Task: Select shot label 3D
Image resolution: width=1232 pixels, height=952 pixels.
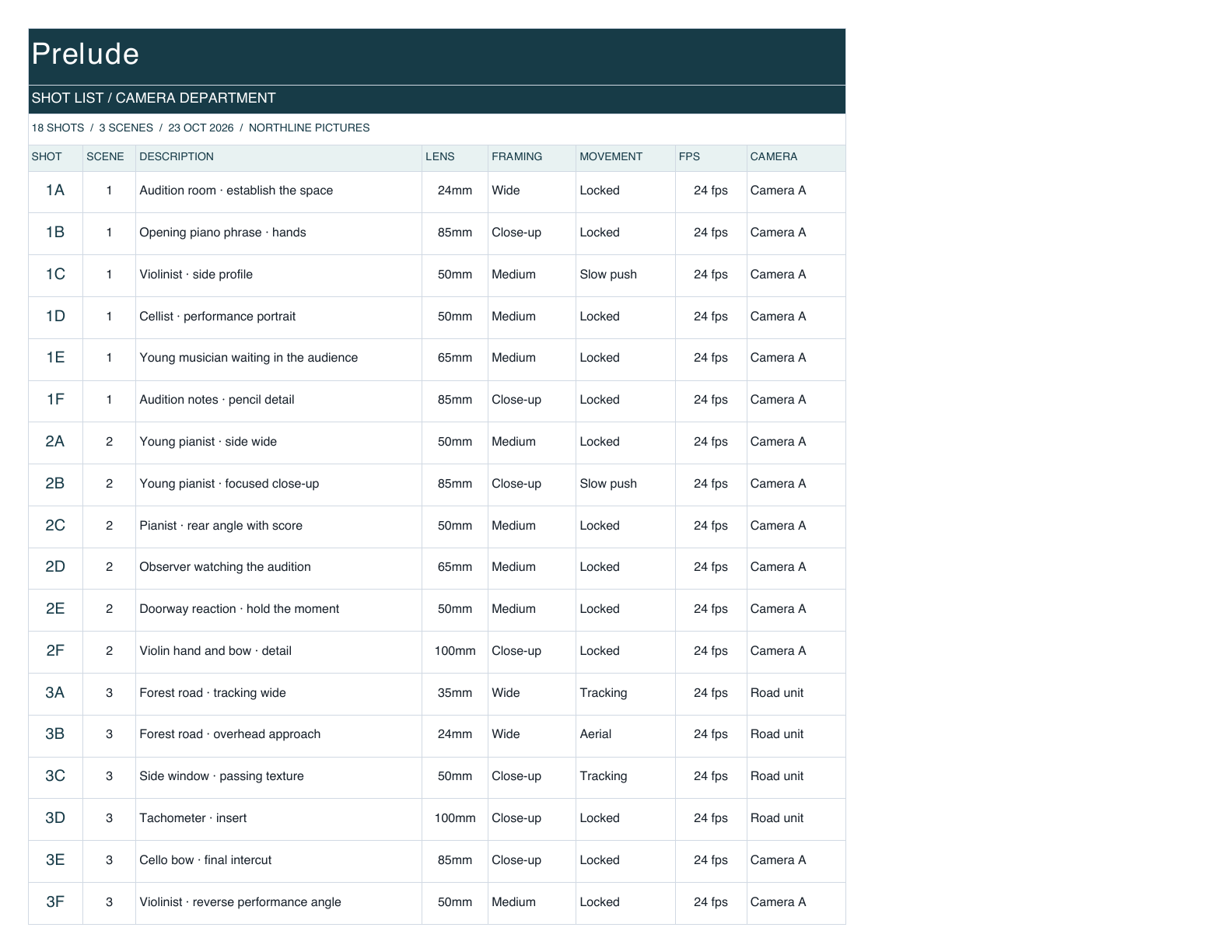Action: (55, 818)
